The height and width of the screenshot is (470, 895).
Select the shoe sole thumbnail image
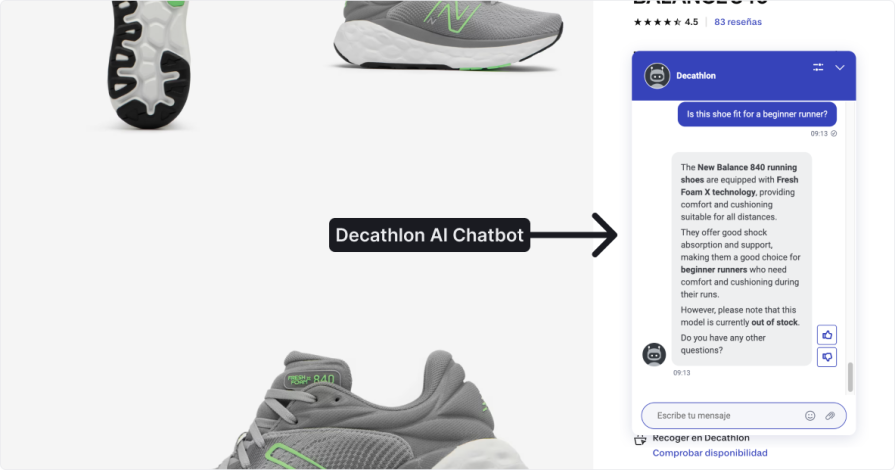click(x=148, y=64)
